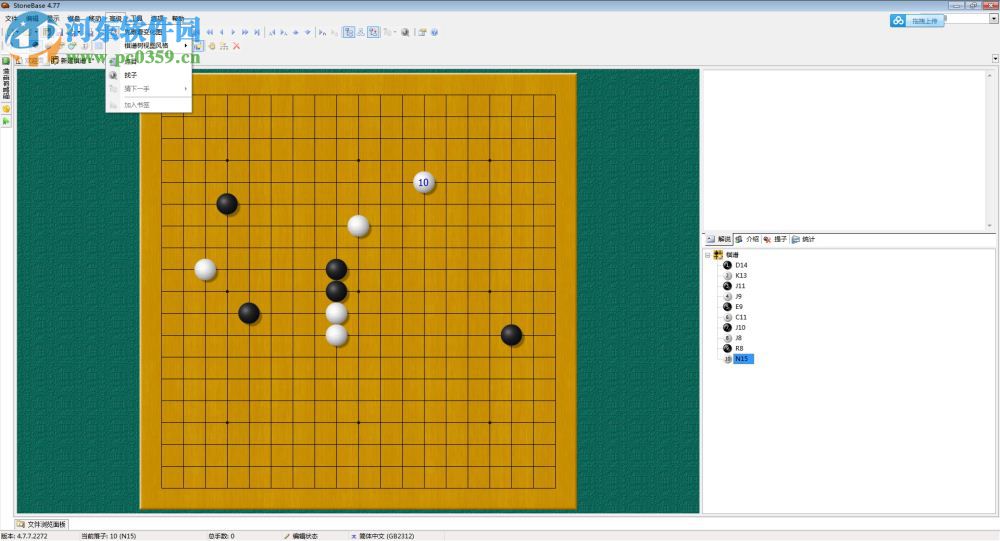Screen dimensions: 1000x541
Task: Click status text 简体中文 (GB2312)
Action: pos(386,537)
